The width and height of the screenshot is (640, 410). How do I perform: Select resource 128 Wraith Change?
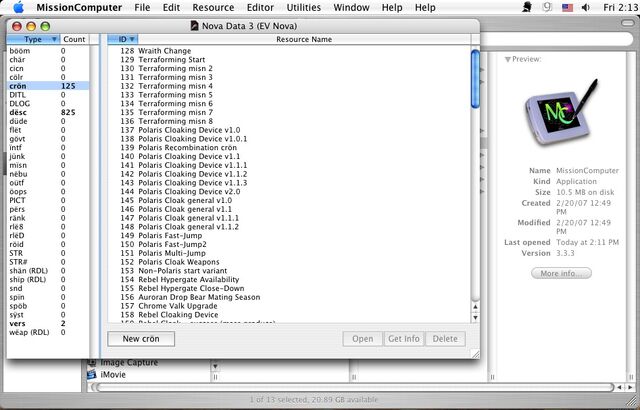[289, 51]
